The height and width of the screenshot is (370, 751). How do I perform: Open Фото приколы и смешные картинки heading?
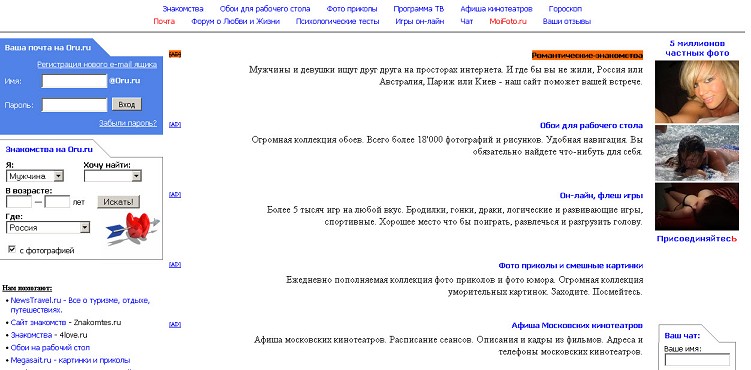click(570, 265)
